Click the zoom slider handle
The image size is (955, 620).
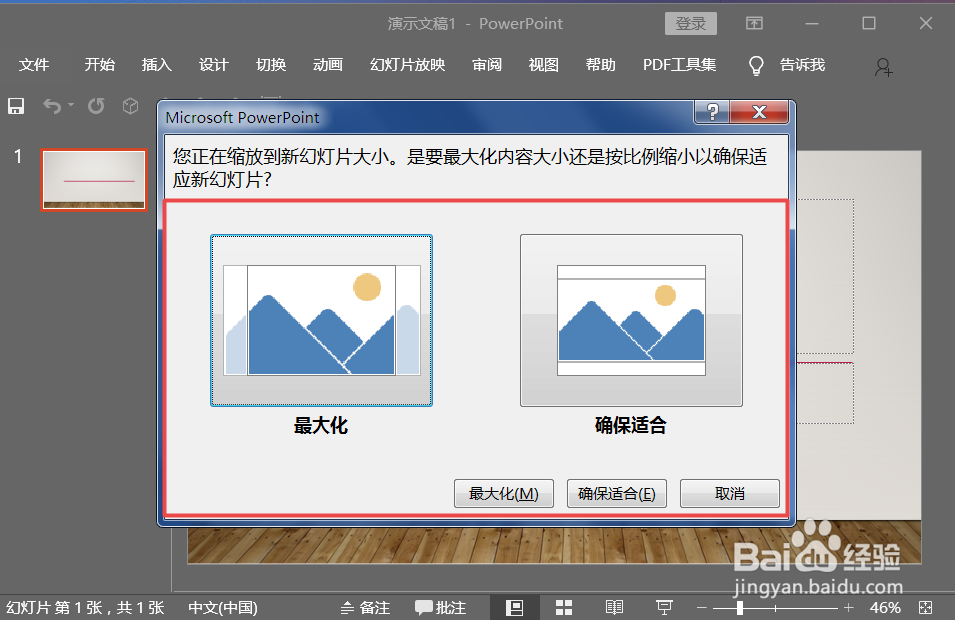[739, 607]
